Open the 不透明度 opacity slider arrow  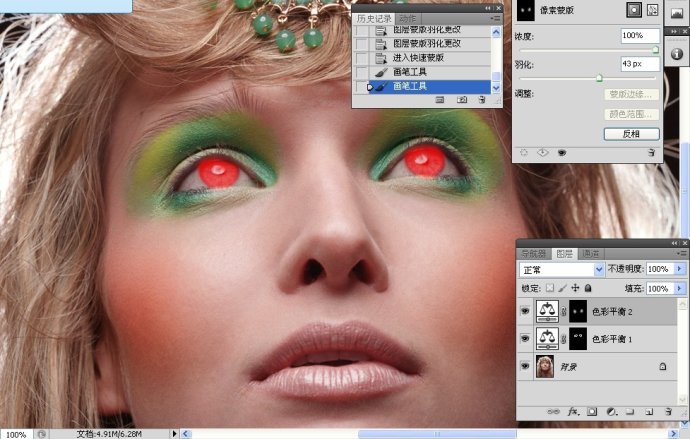[680, 269]
